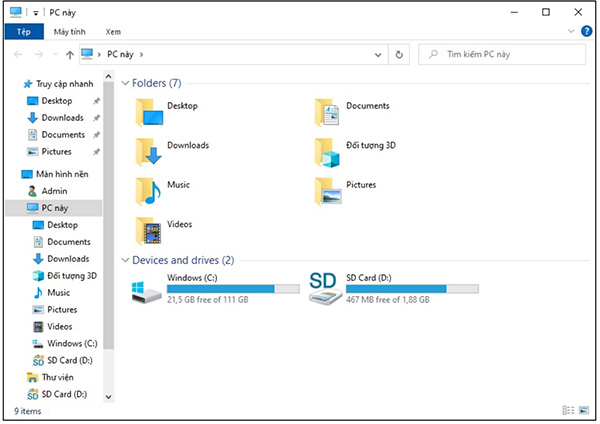Image resolution: width=600 pixels, height=424 pixels.
Task: Click the PC icon in title bar
Action: (16, 12)
